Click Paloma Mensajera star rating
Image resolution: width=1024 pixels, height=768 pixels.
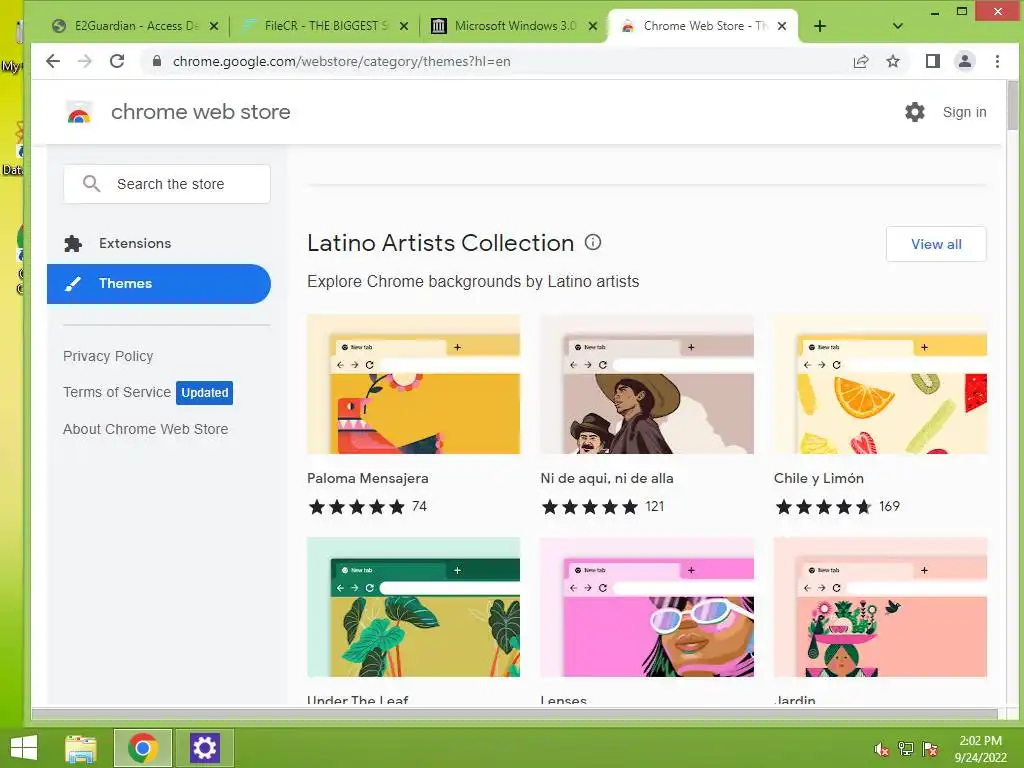pos(357,507)
